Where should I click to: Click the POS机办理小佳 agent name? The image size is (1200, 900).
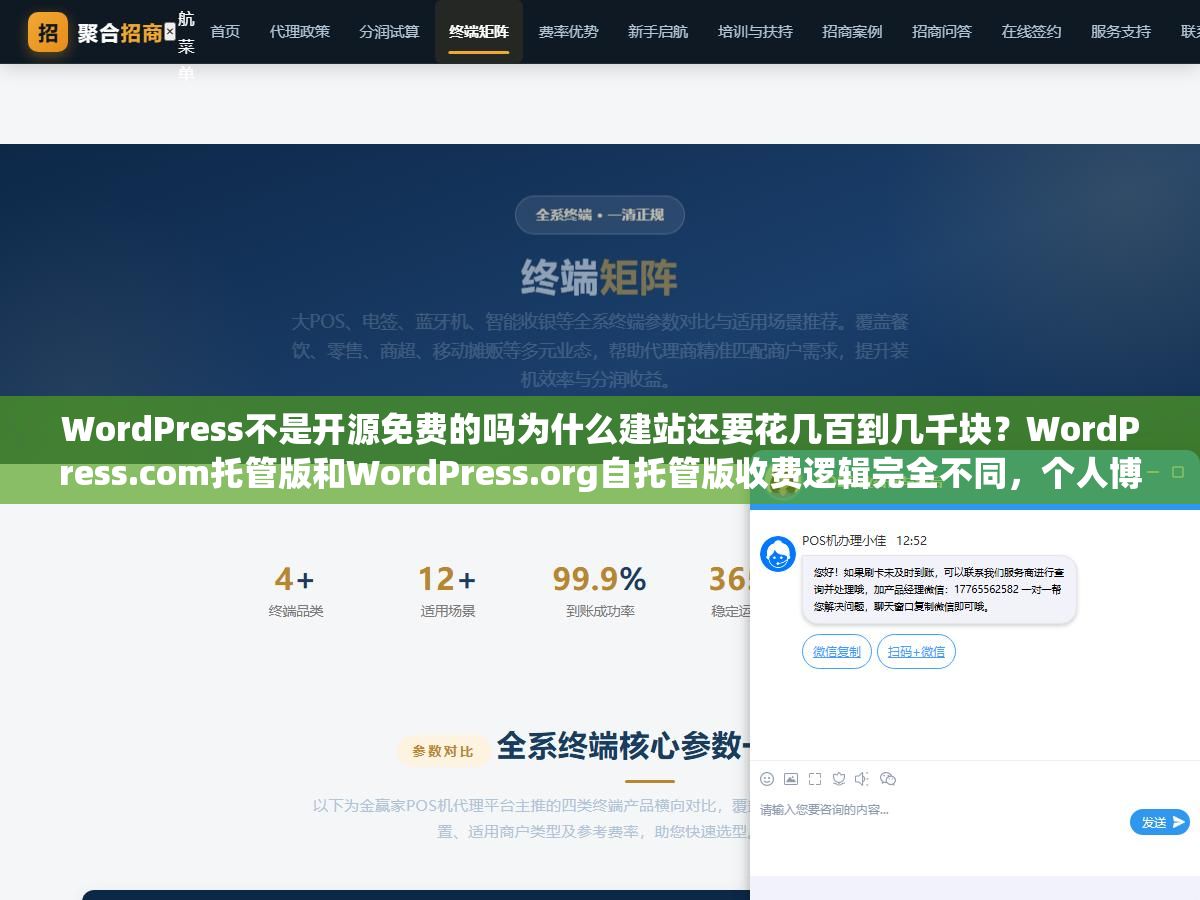click(844, 540)
